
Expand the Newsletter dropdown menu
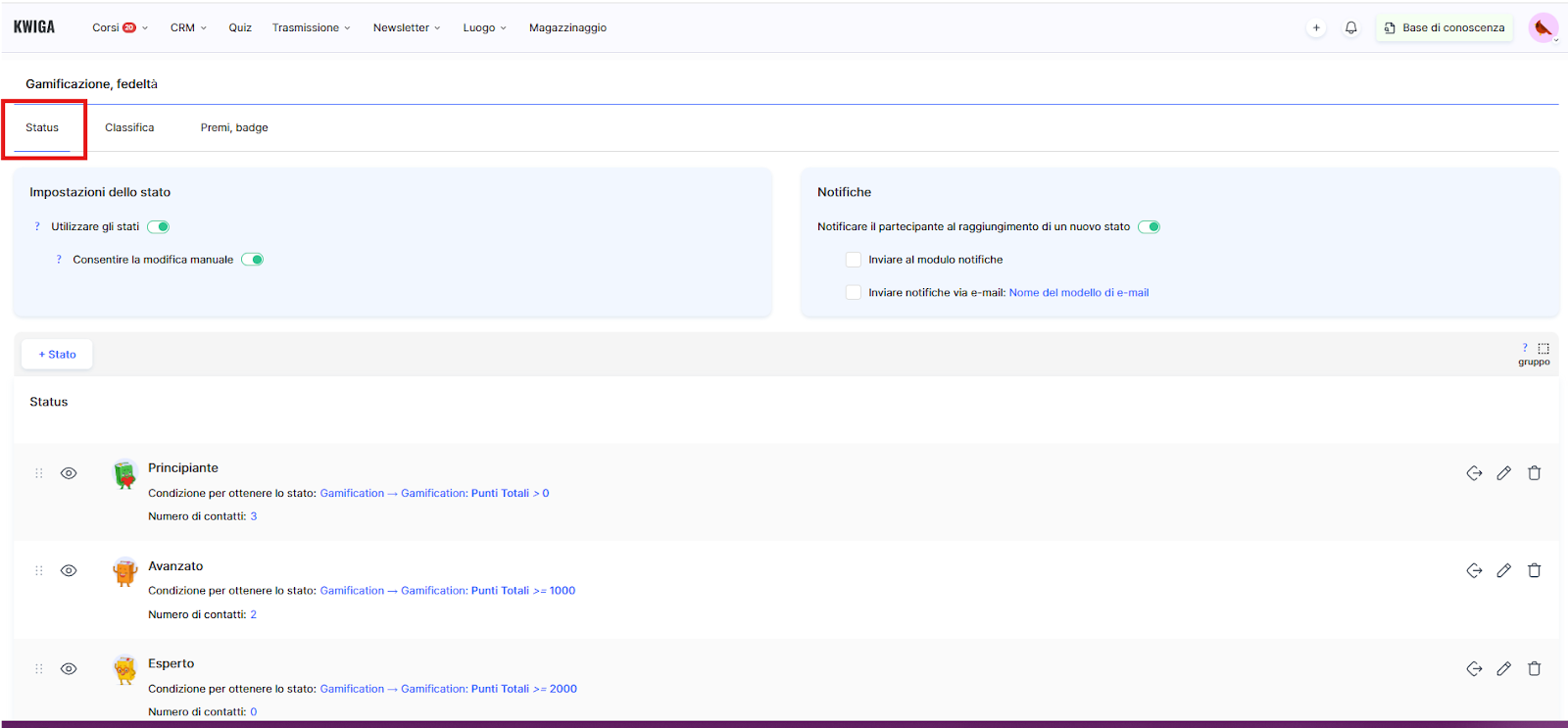coord(407,27)
